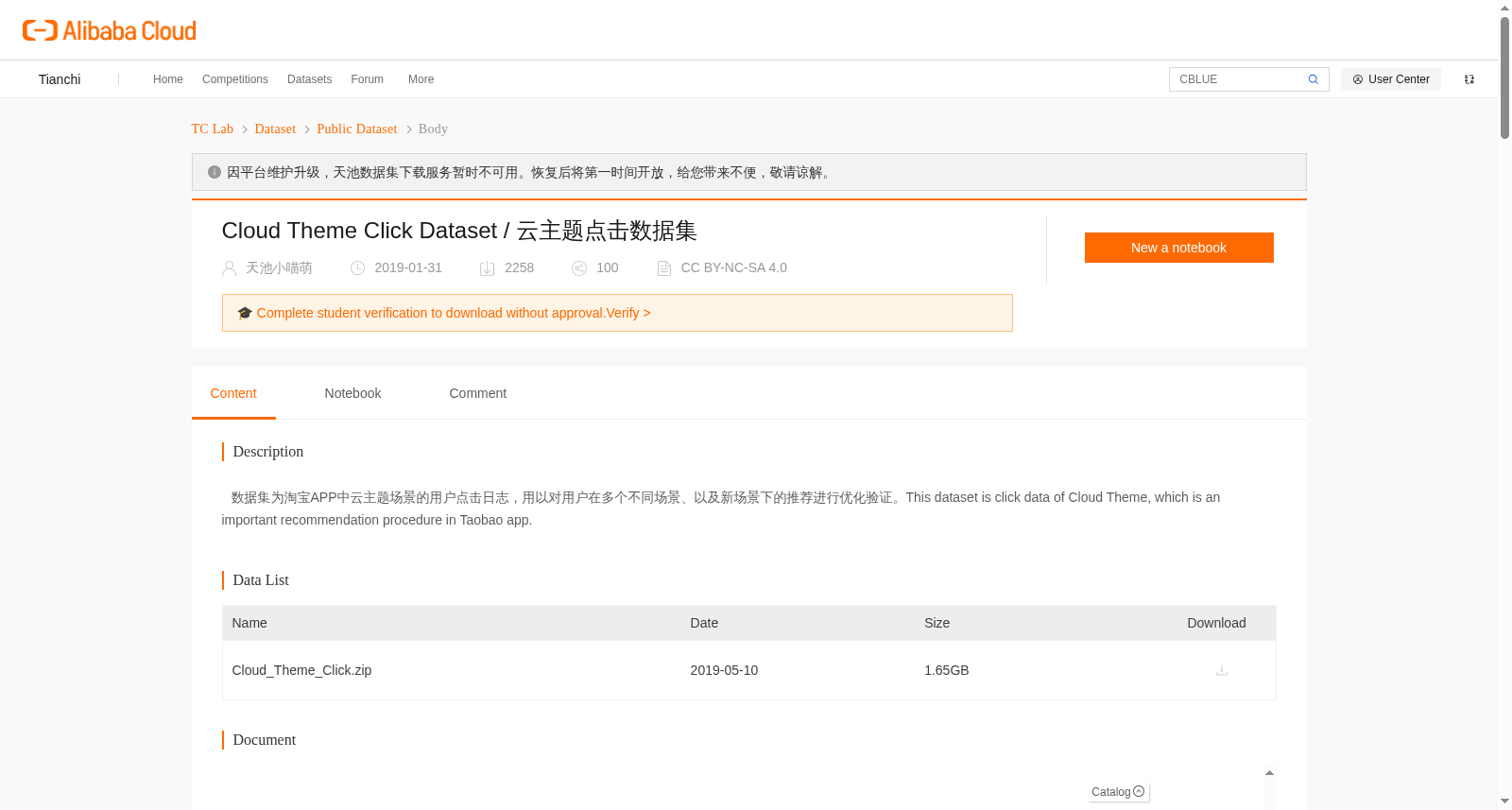
Task: Click scroll-up arrow of document panel
Action: coord(1269,773)
